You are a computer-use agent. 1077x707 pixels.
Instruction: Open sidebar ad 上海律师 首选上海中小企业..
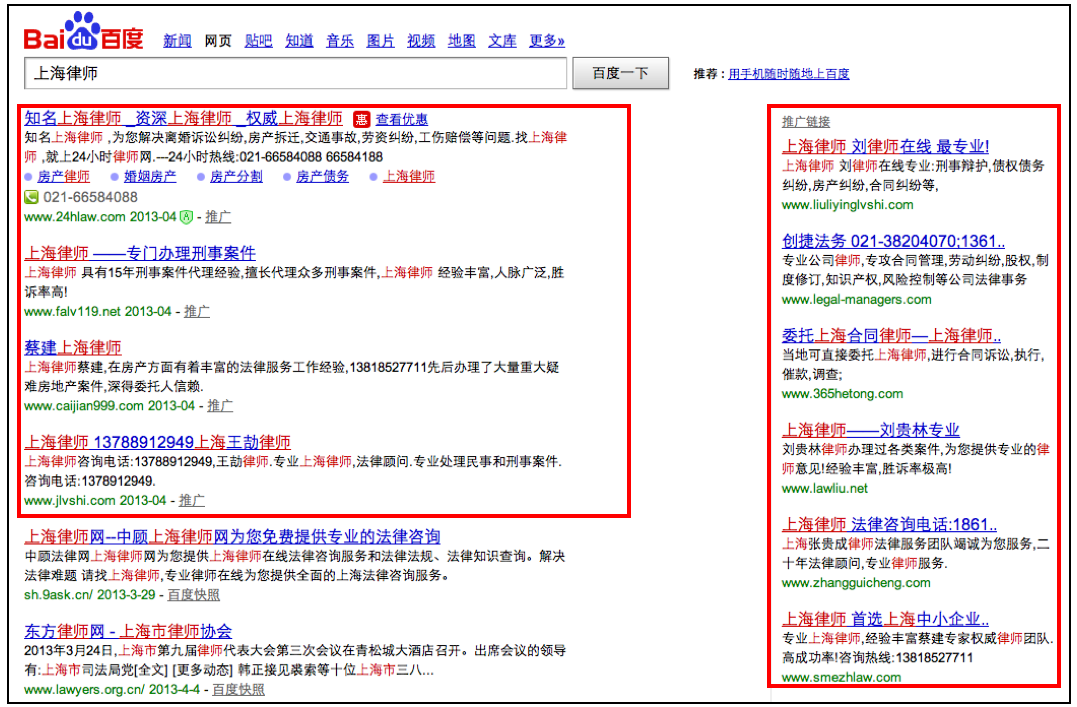(885, 619)
